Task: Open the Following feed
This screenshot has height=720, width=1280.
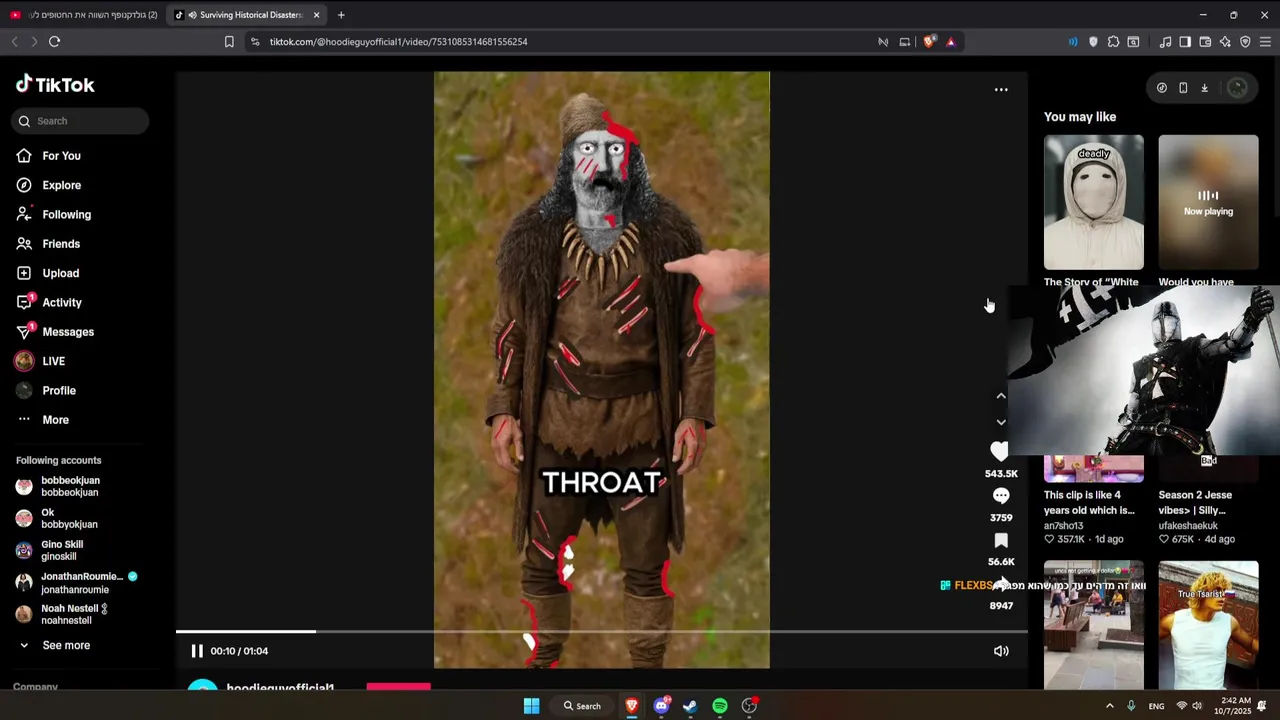Action: (x=66, y=214)
